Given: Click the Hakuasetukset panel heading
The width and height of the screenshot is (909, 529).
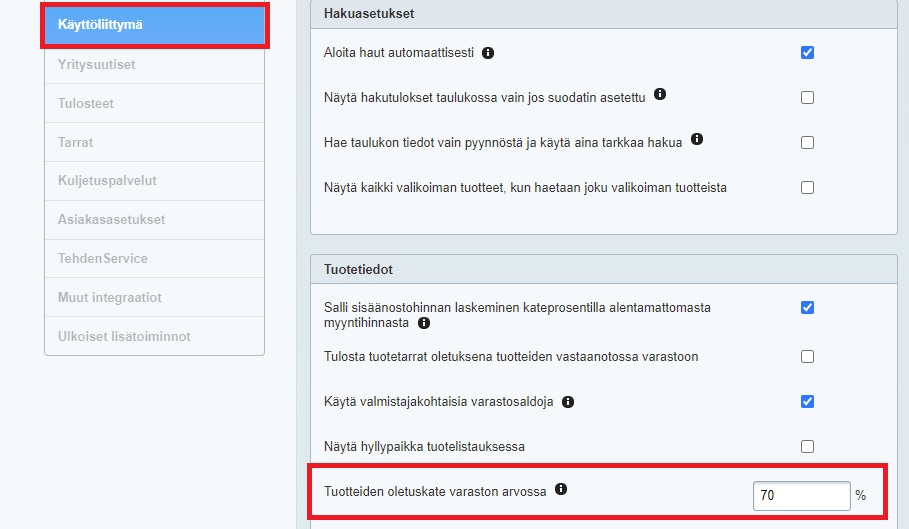Looking at the screenshot, I should 369,13.
